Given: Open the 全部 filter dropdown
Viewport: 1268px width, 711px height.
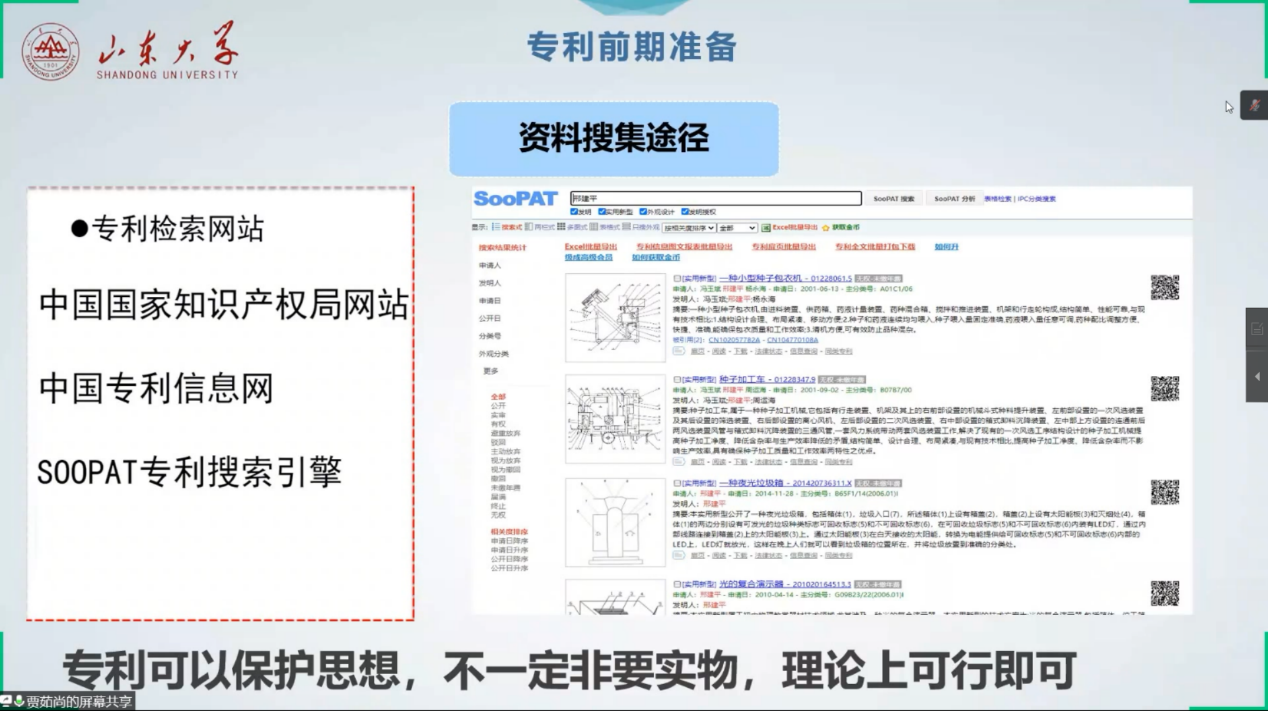Looking at the screenshot, I should click(737, 228).
